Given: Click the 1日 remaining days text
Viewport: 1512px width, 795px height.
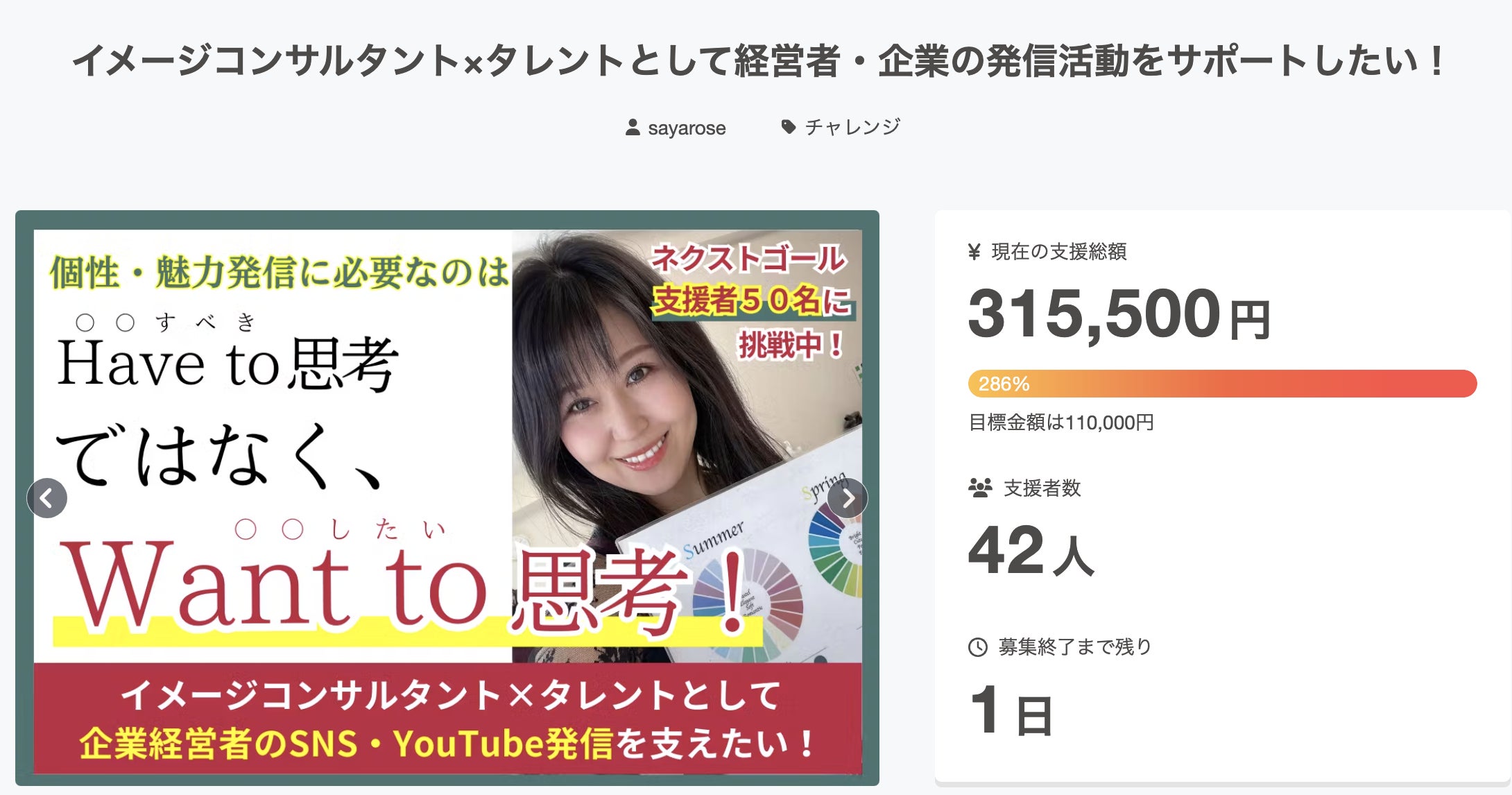Looking at the screenshot, I should click(1011, 710).
